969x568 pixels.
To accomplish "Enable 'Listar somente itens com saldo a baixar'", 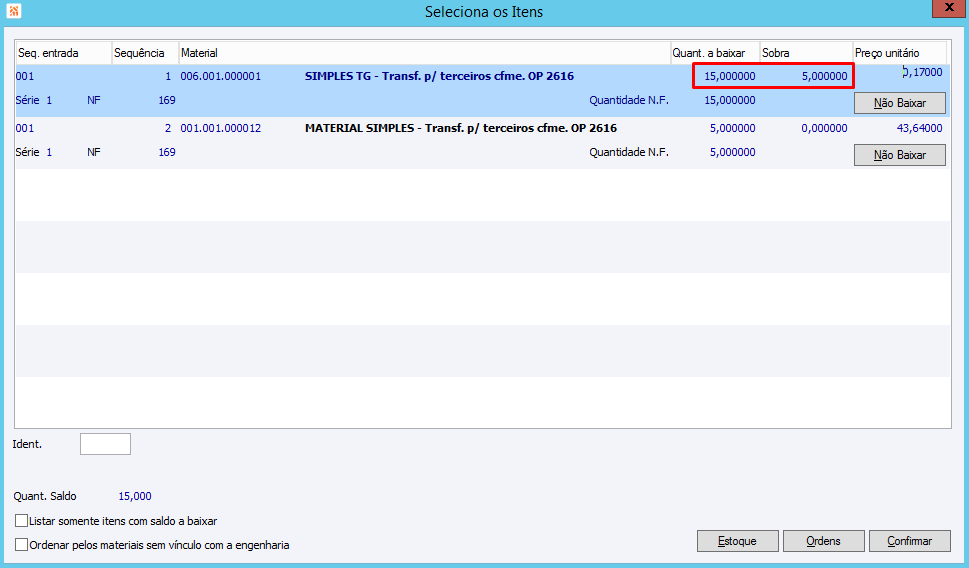I will click(x=22, y=520).
